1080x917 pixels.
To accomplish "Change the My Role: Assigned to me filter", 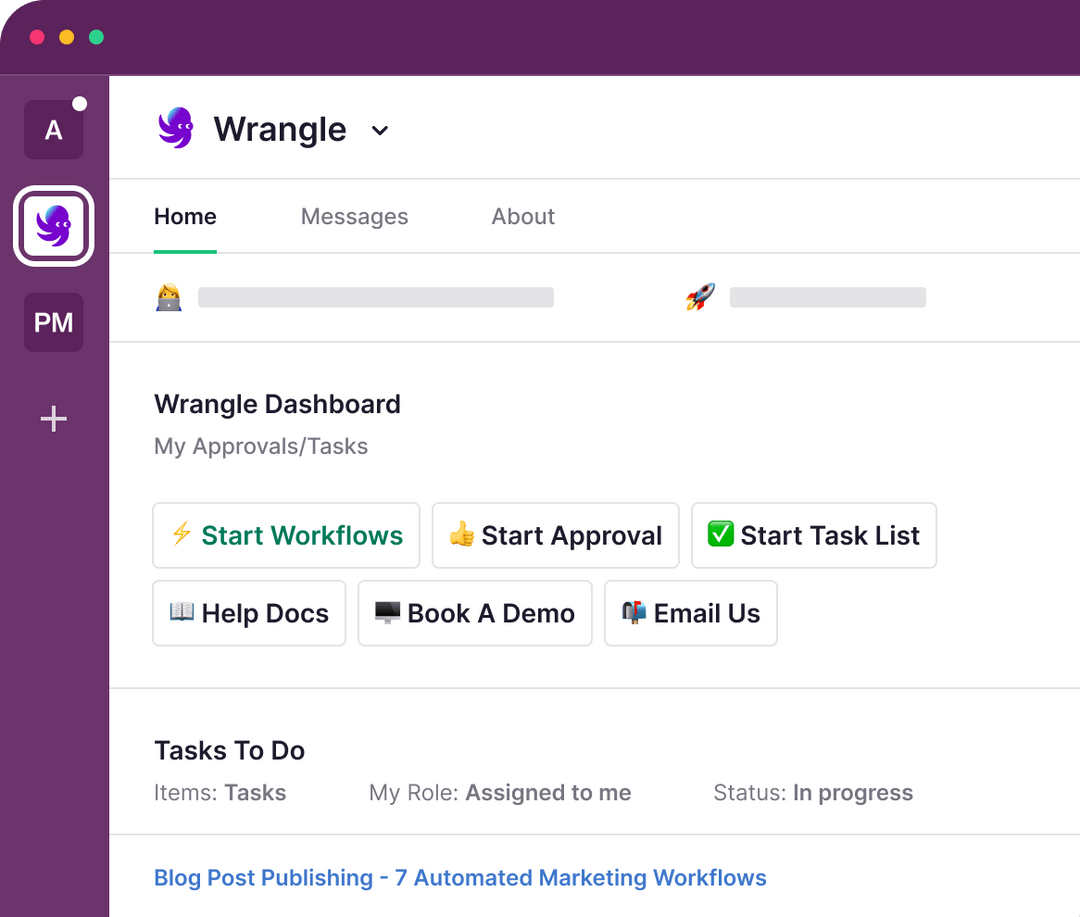I will coord(548,792).
